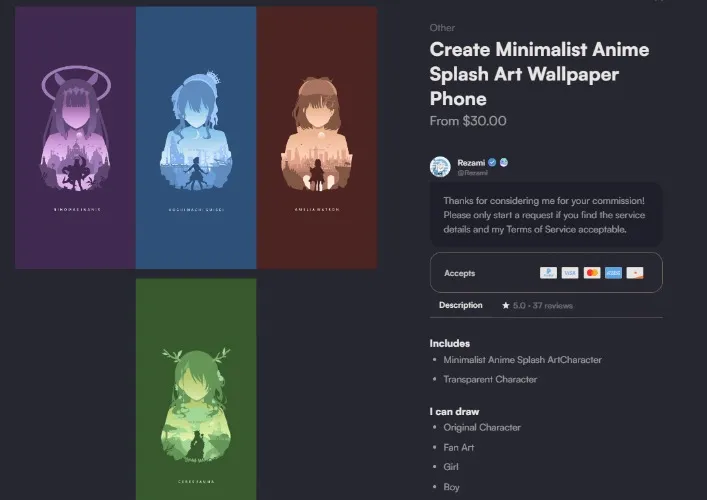Click 'Minimalist Anime Splash ArtCharacter' list item
Viewport: 707px width, 500px height.
[x=522, y=360]
